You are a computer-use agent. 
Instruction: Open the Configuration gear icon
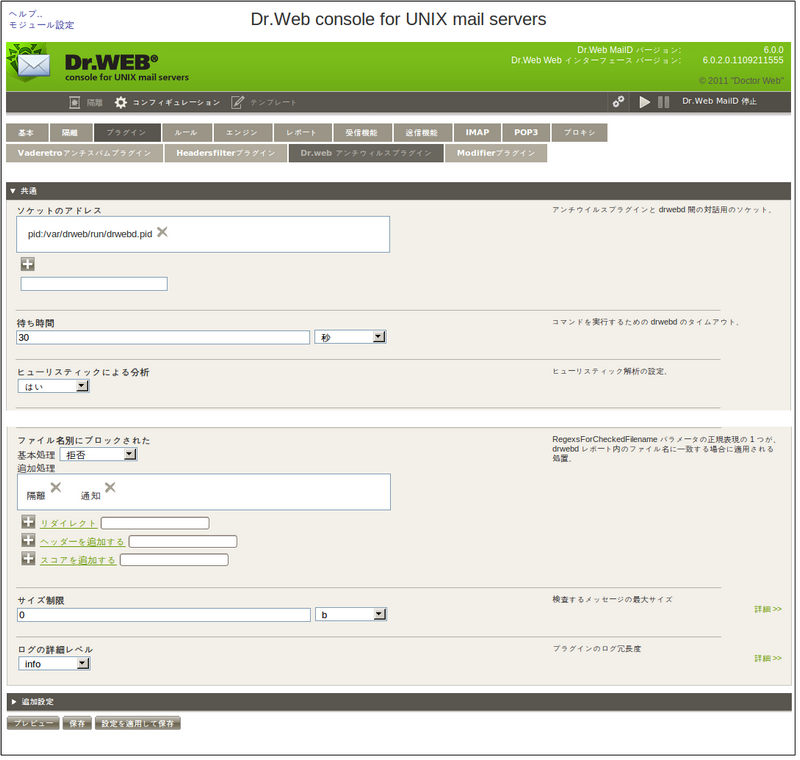120,103
